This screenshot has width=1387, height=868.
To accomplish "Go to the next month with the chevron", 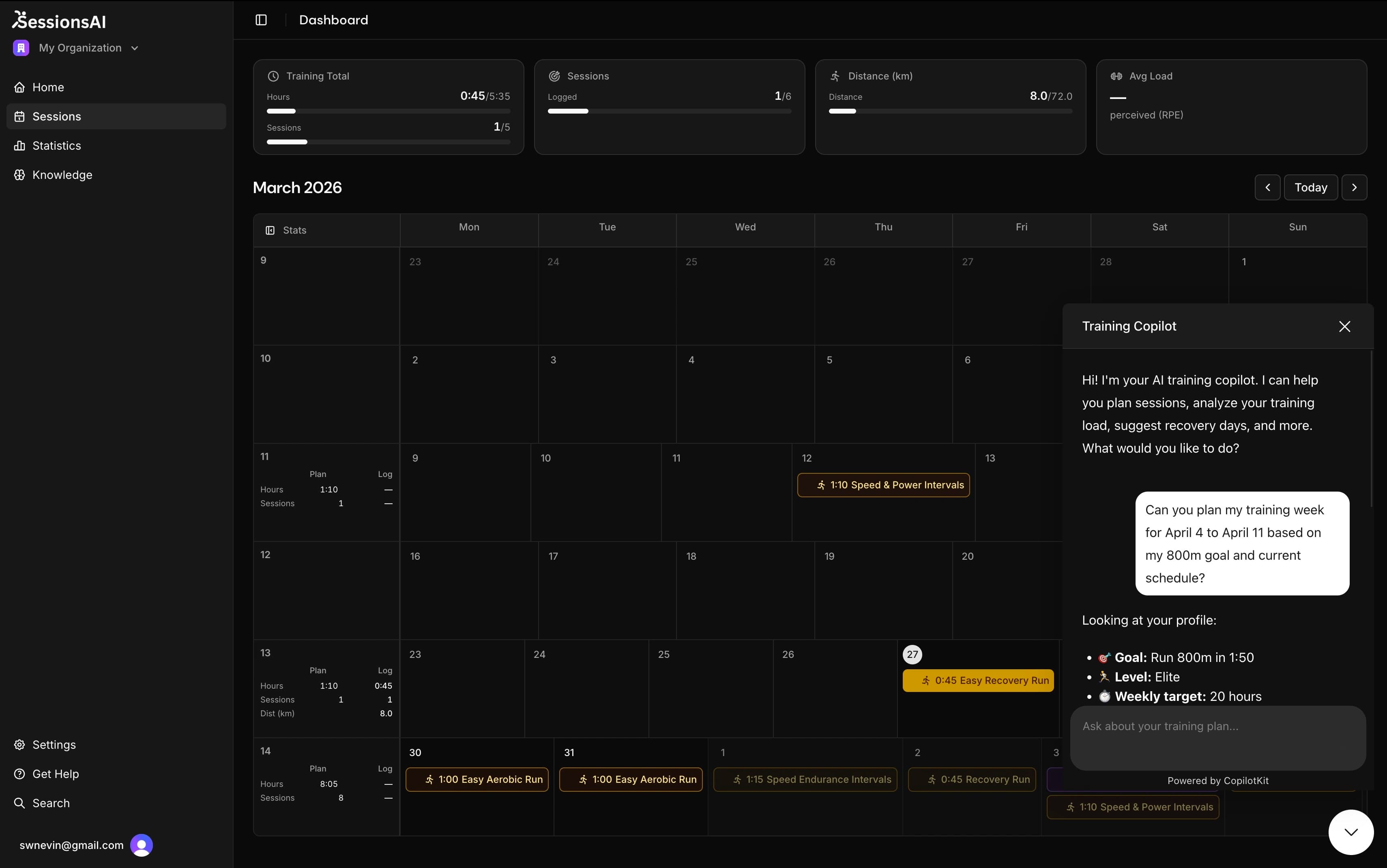I will (x=1354, y=187).
